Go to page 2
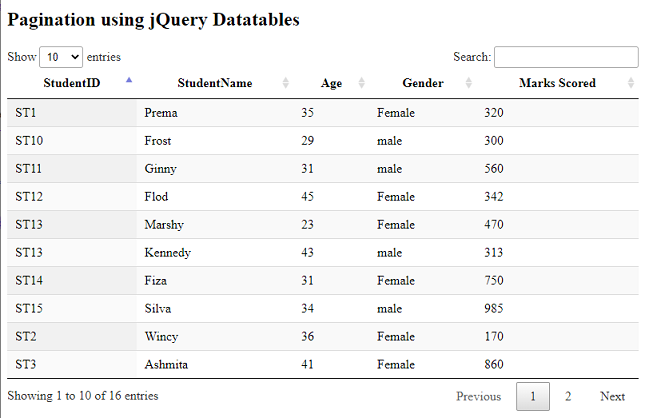645x418 pixels. coord(567,396)
